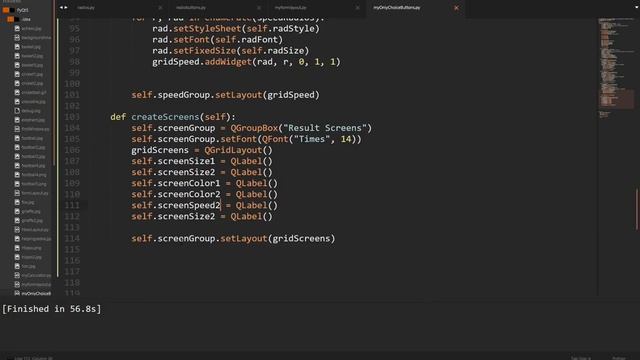Switch to the myformlayout.py tab
The image size is (640, 360).
290,8
